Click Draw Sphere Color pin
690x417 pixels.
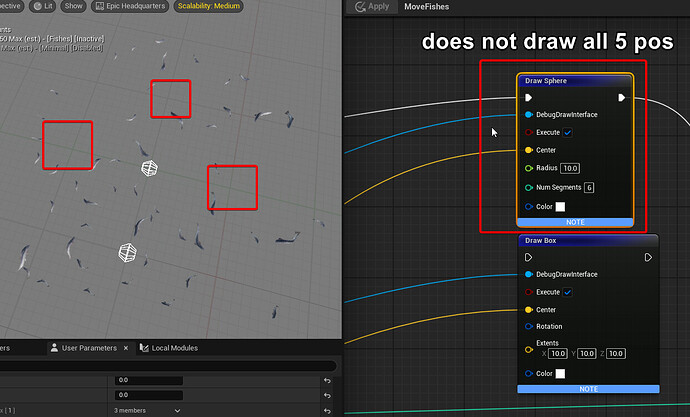coord(529,206)
